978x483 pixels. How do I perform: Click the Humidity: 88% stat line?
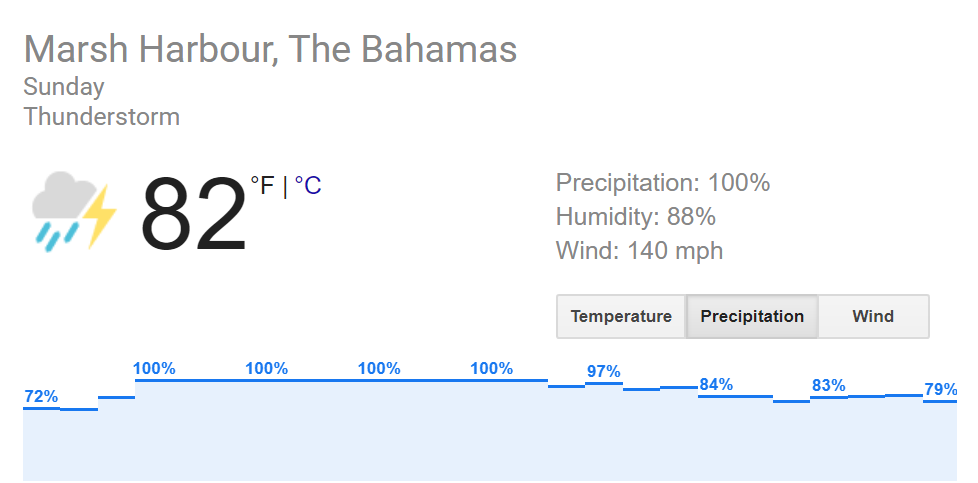(x=636, y=217)
